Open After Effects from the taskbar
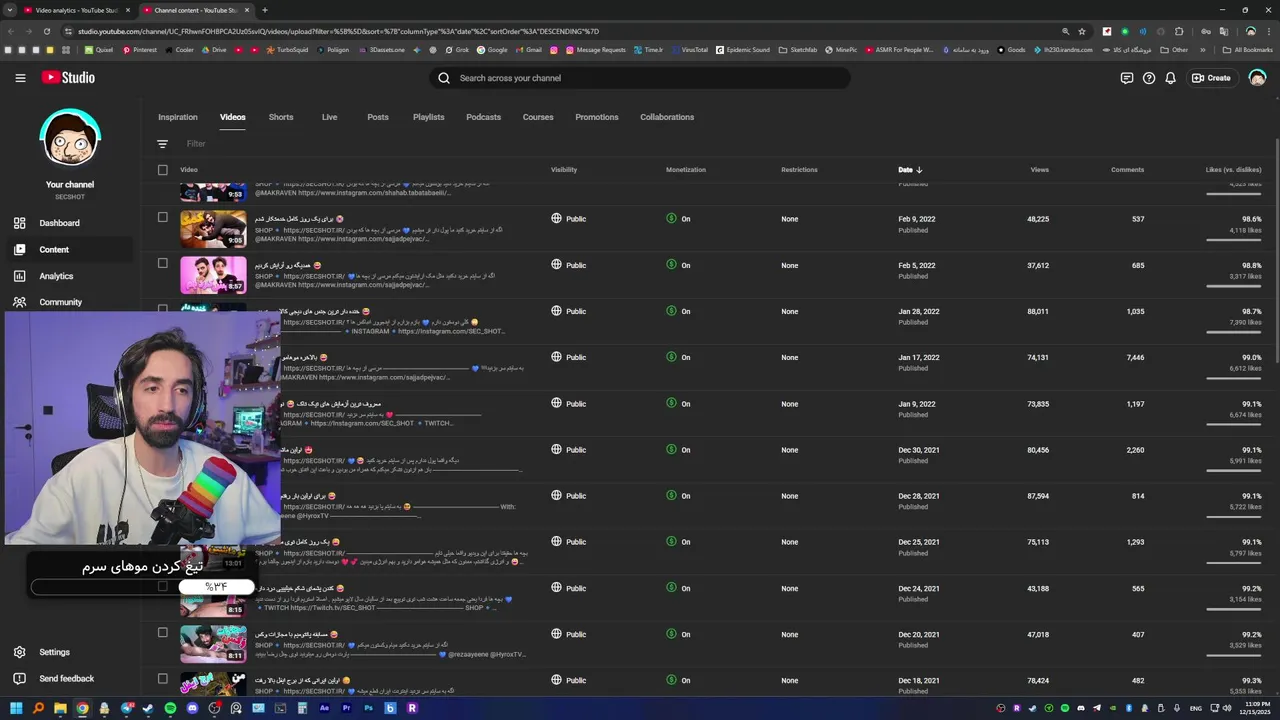Screen dimensions: 1280x720 tap(324, 708)
